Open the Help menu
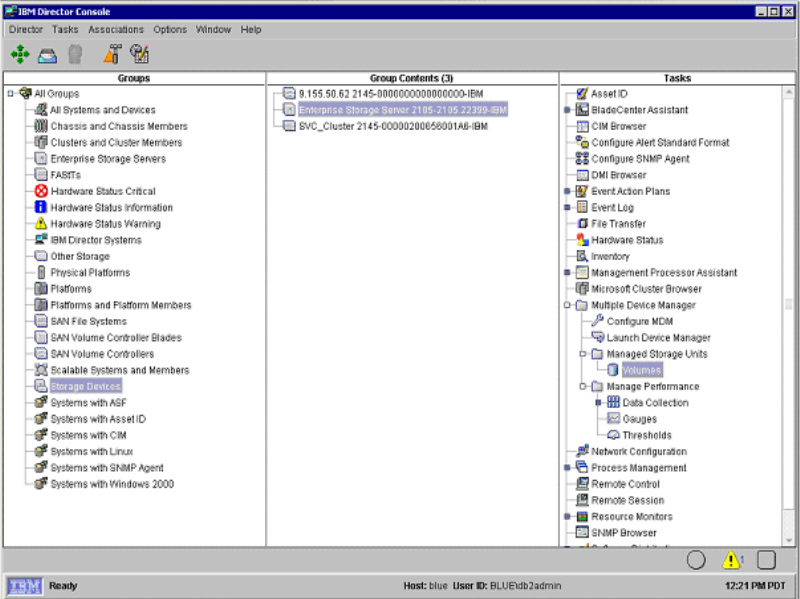This screenshot has width=800, height=599. tap(251, 30)
